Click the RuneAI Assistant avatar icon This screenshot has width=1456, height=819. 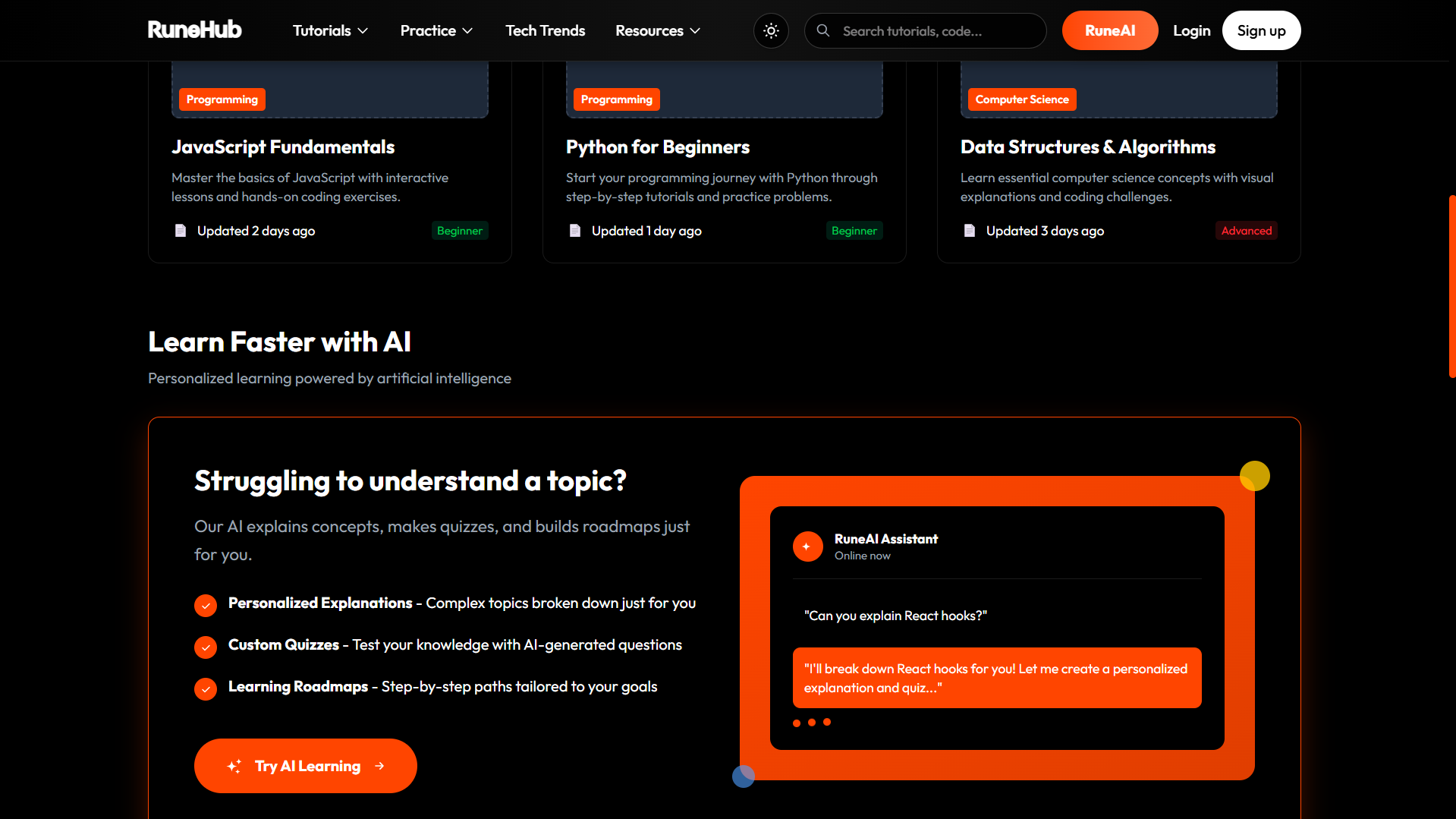pos(807,547)
